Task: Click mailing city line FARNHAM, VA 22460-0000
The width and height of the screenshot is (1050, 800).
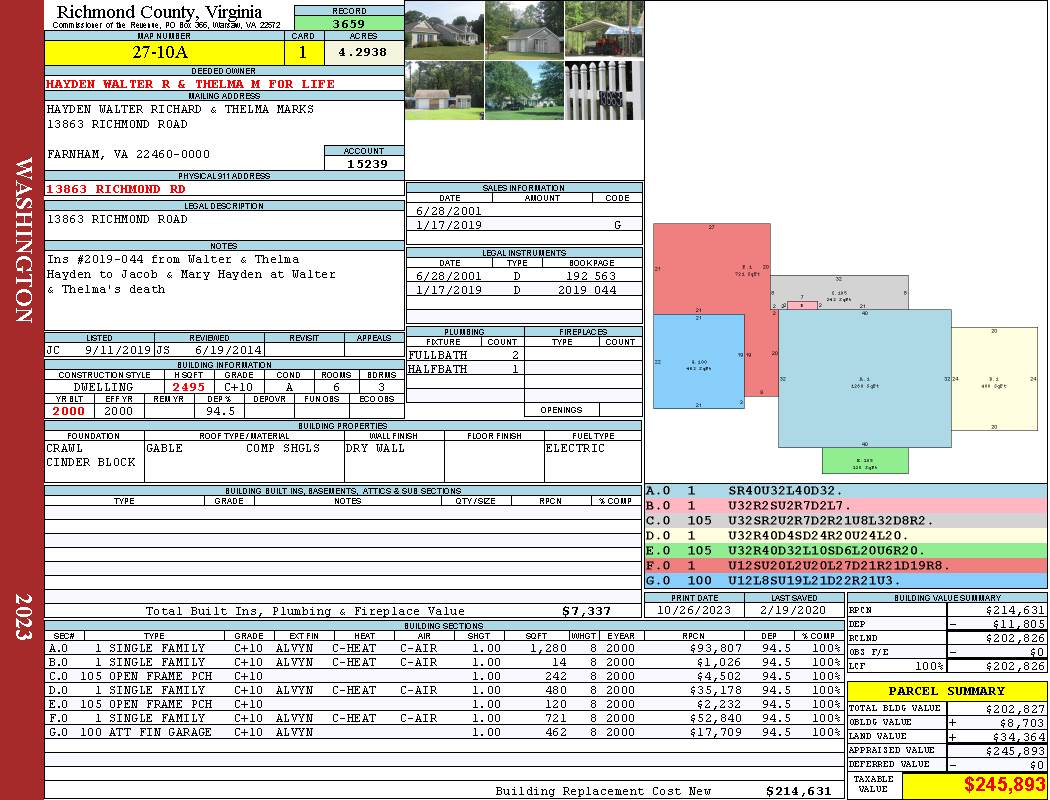Action: point(128,154)
